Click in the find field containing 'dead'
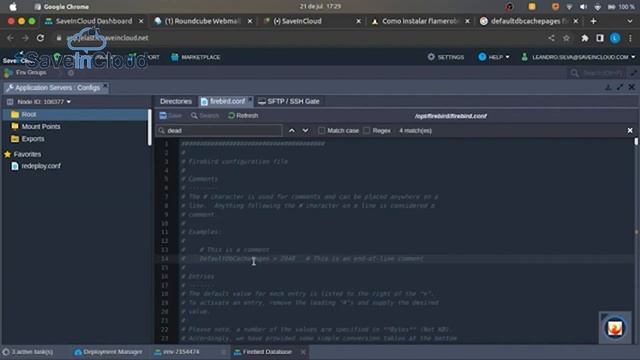640x360 pixels. tap(219, 131)
